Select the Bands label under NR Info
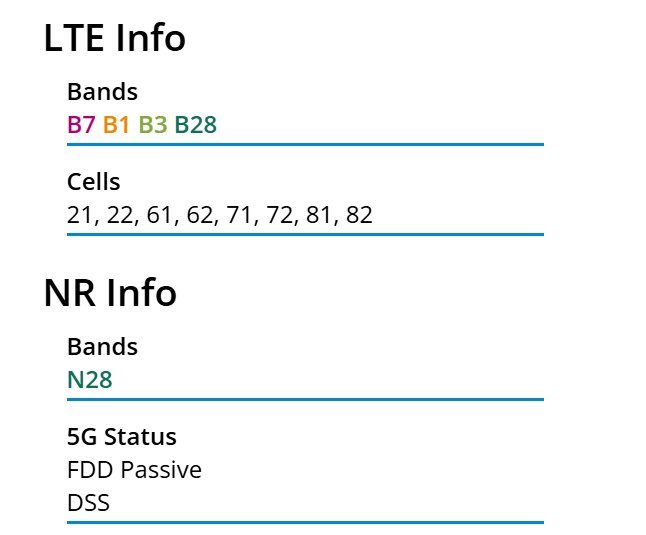The image size is (646, 535). (102, 347)
